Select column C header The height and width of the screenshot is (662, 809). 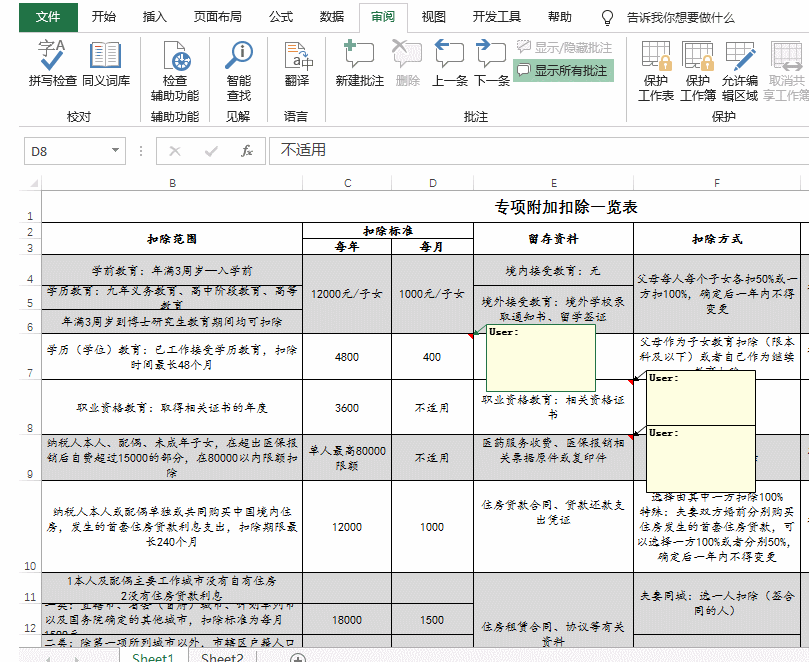click(347, 183)
